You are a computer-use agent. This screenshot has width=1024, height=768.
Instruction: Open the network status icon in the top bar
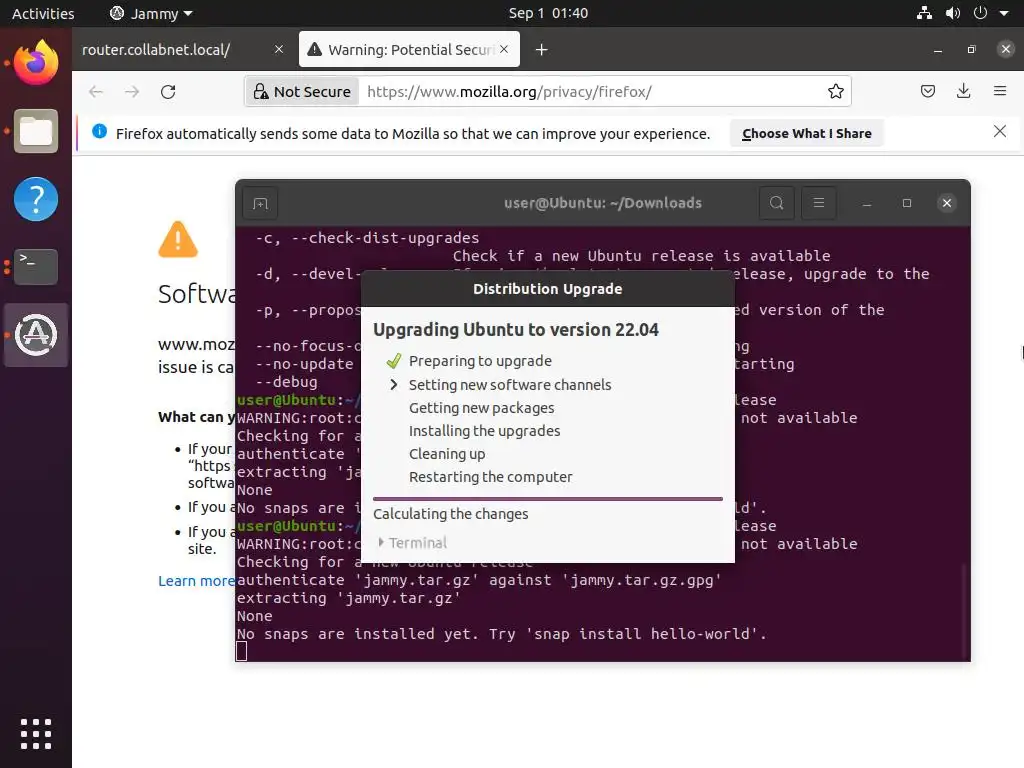tap(924, 13)
